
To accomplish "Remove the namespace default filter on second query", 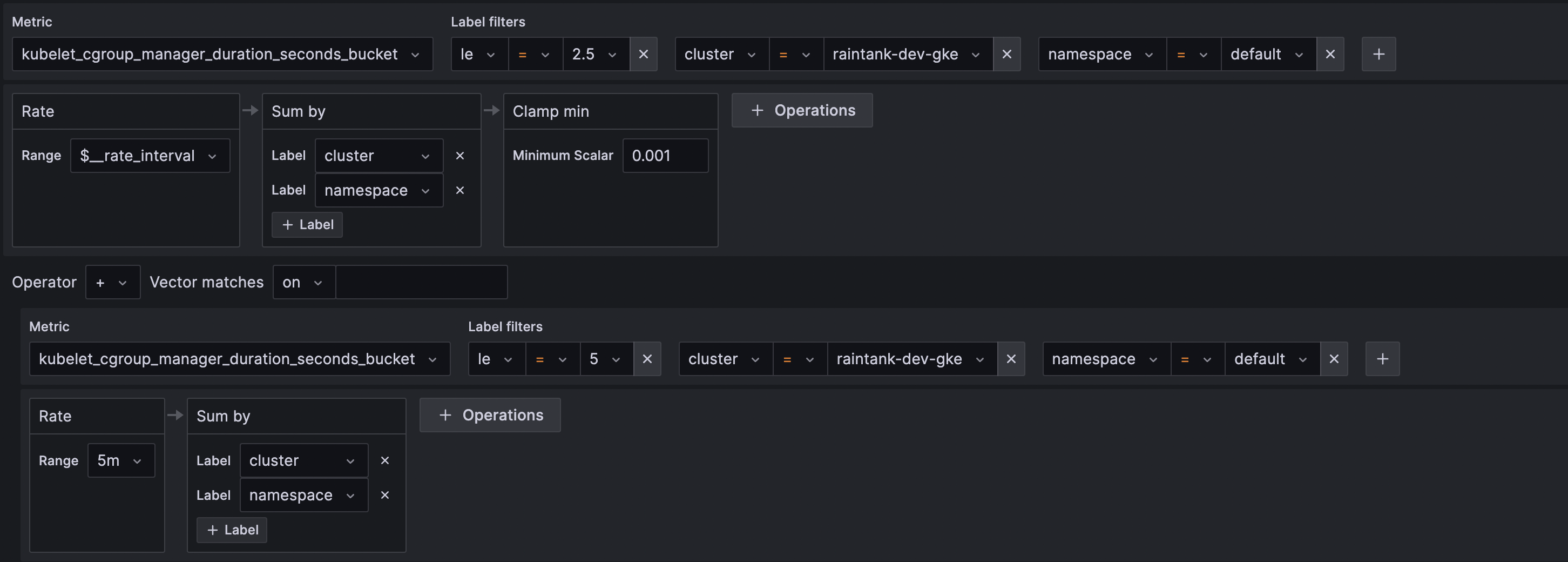I will 1334,359.
